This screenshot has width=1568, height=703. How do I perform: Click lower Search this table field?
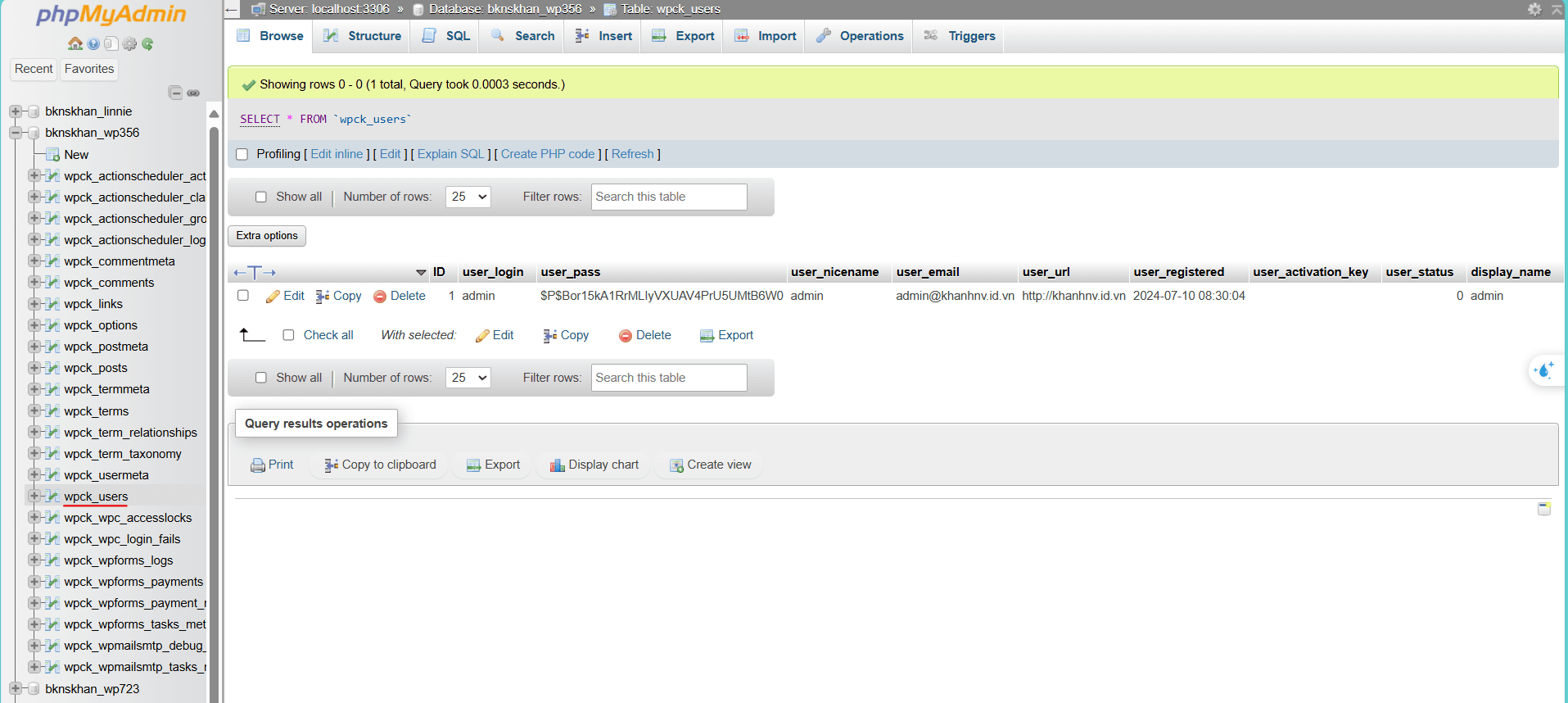click(x=669, y=378)
